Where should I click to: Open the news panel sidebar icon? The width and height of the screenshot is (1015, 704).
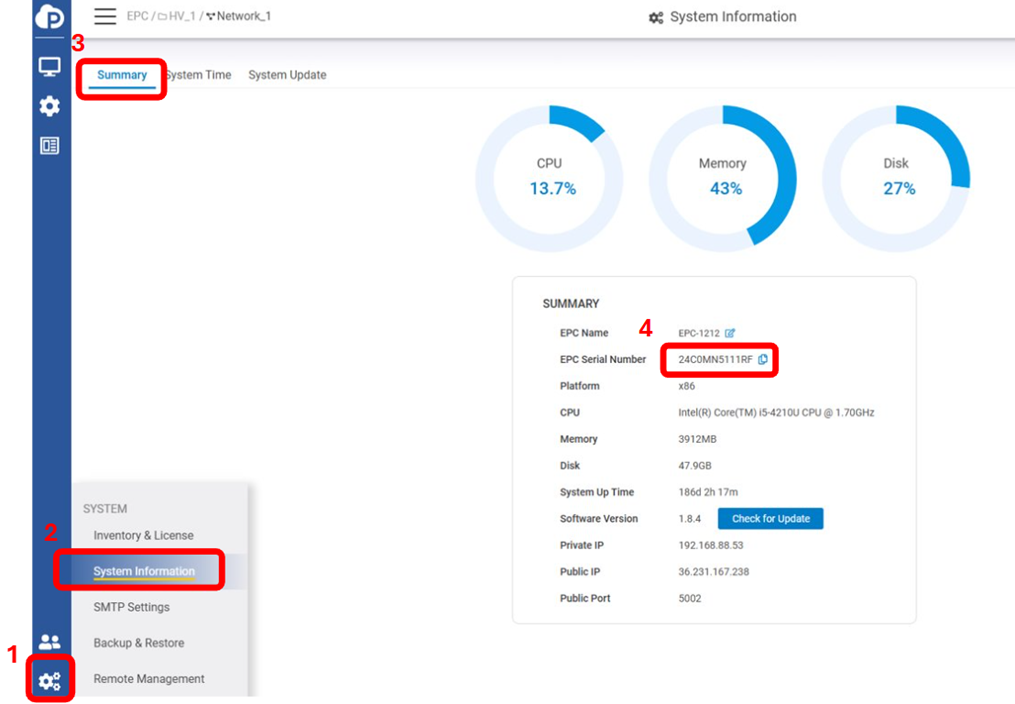[x=49, y=146]
